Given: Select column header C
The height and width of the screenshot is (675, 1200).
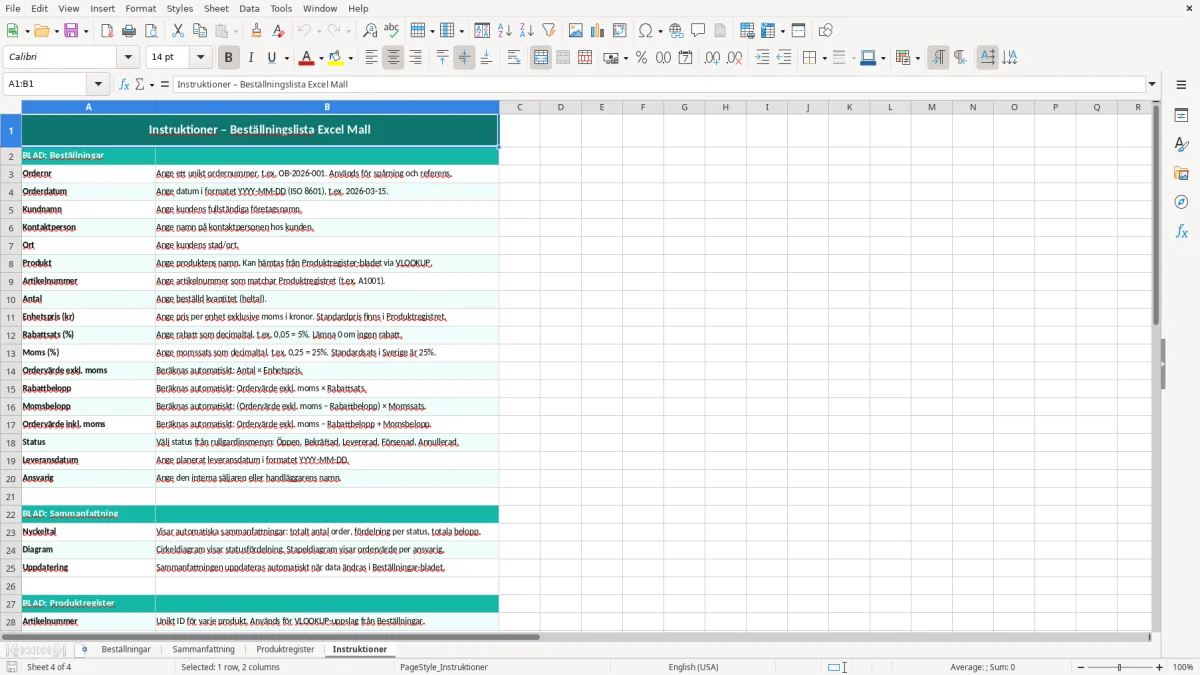Looking at the screenshot, I should 519,107.
